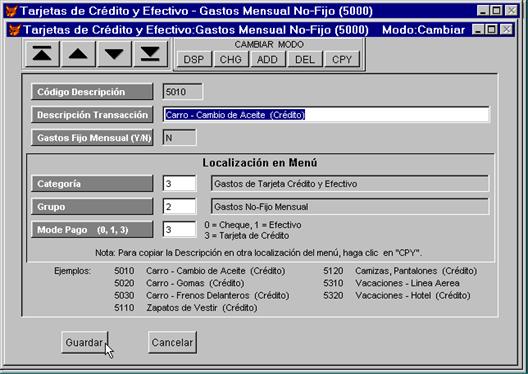Click the Código Descripción field showing 5010
Viewport: 528px width, 374px height.
coord(183,92)
